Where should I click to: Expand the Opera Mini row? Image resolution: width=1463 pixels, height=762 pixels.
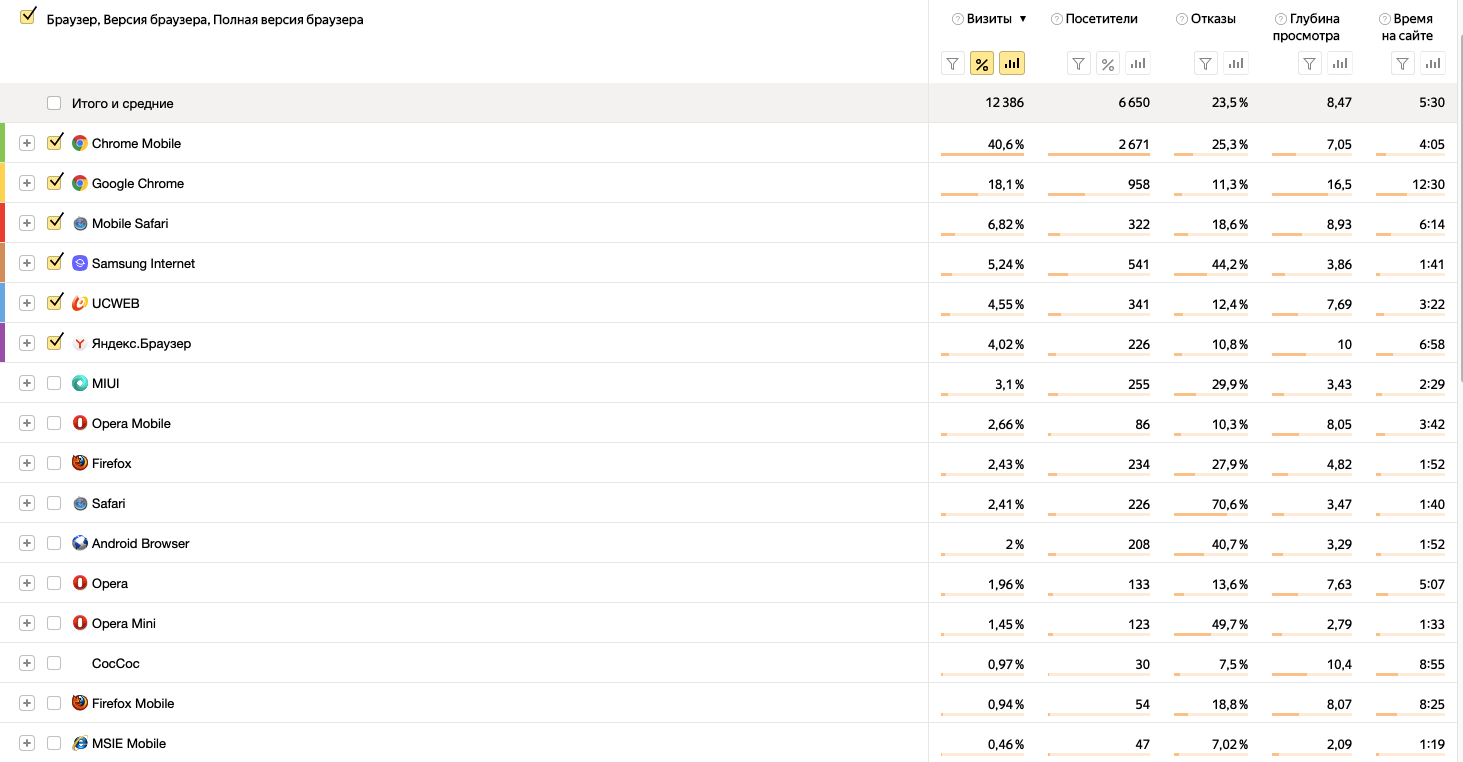27,623
